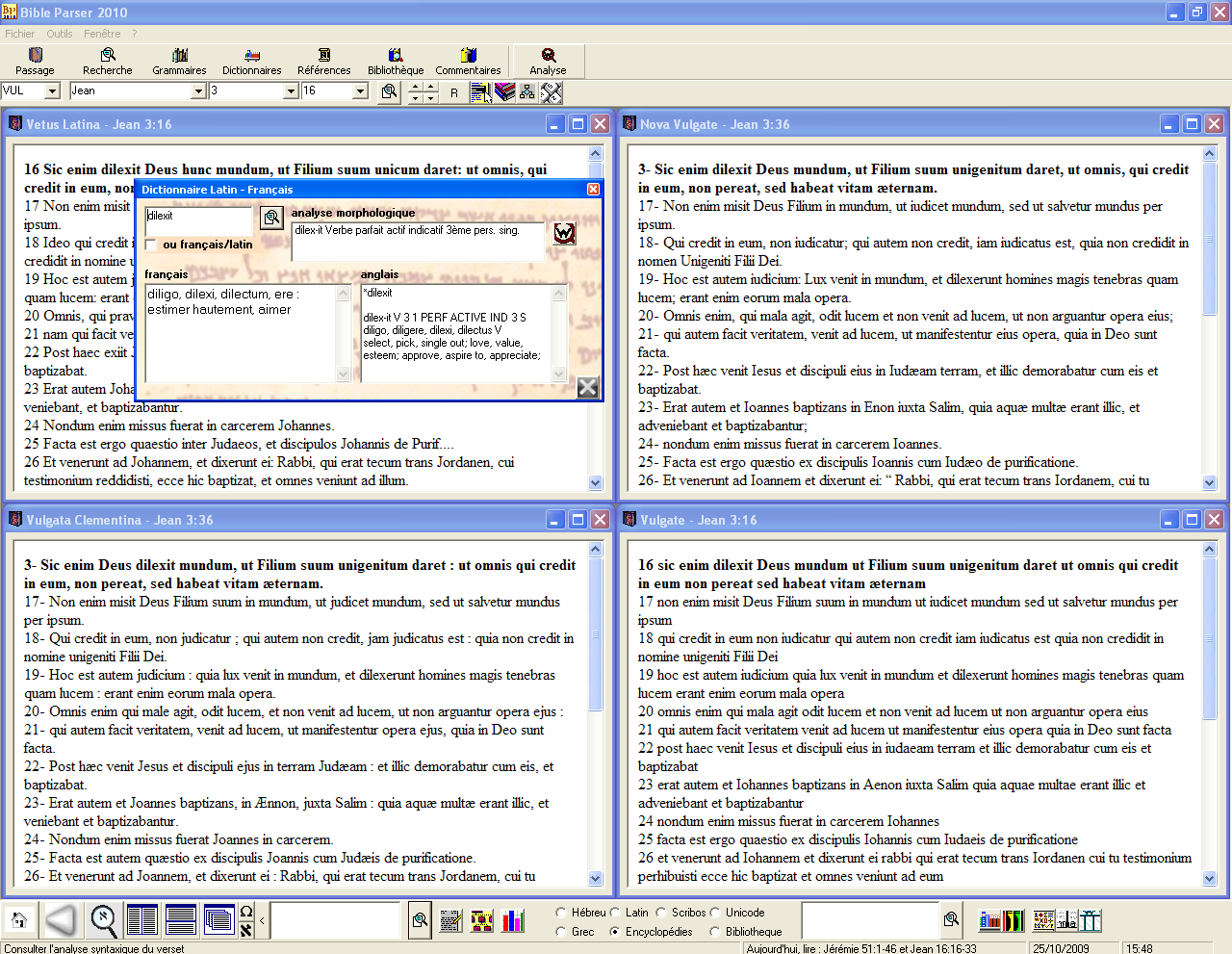This screenshot has height=954, width=1232.
Task: Click the Hebrew letter keyboard icon
Action: [x=246, y=929]
